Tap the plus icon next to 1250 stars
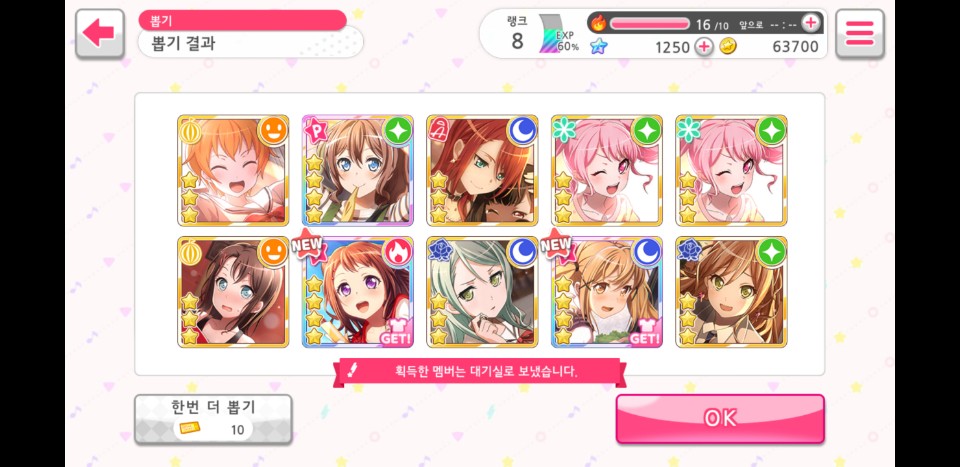Image resolution: width=960 pixels, height=467 pixels. pyautogui.click(x=704, y=47)
